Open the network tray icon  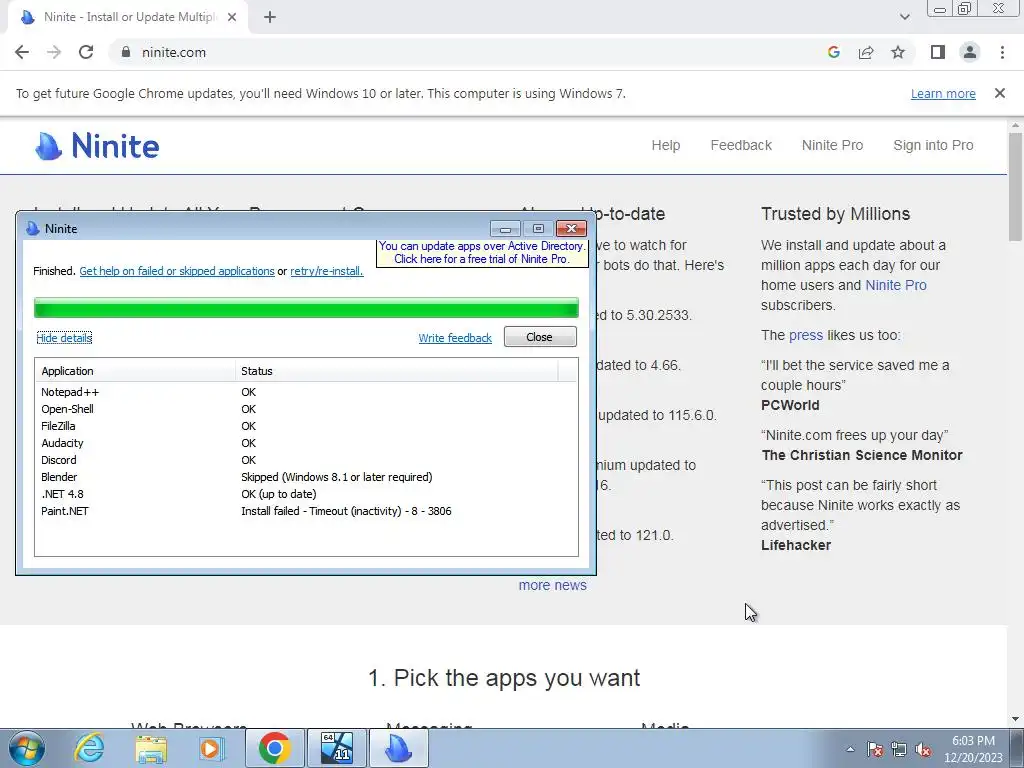coord(899,750)
